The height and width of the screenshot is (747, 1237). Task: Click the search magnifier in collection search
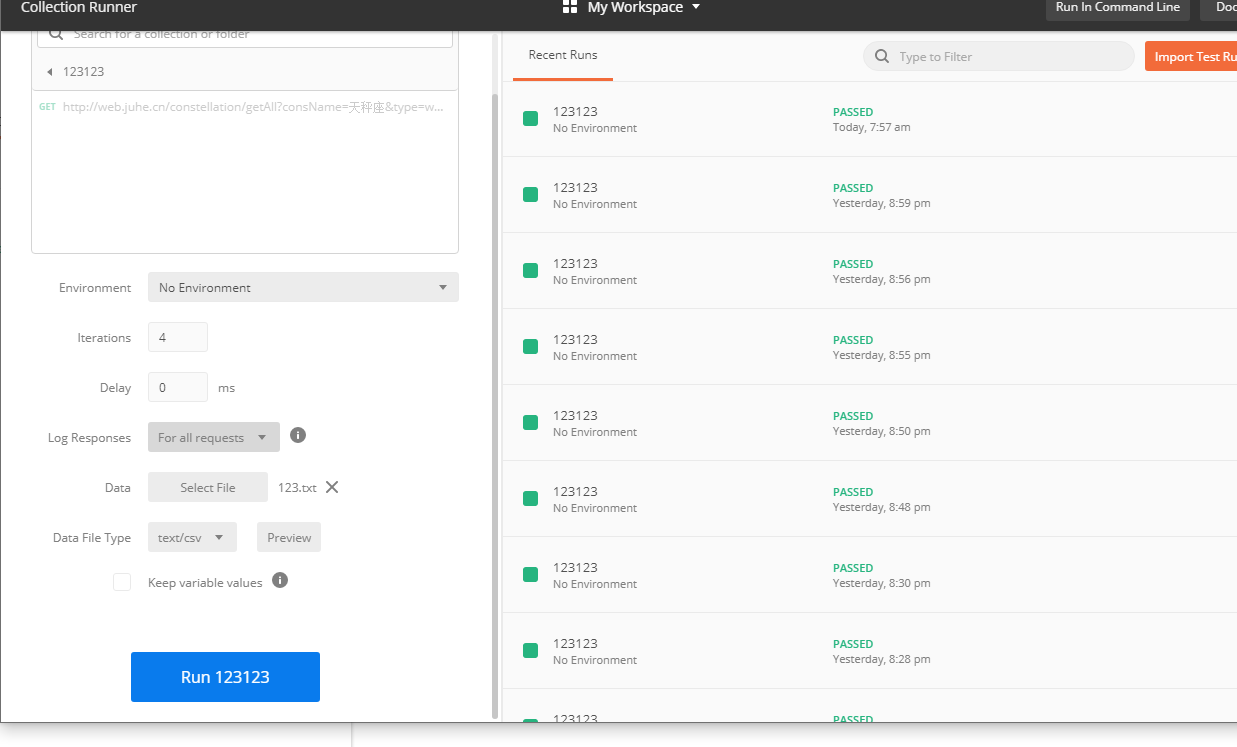[54, 34]
